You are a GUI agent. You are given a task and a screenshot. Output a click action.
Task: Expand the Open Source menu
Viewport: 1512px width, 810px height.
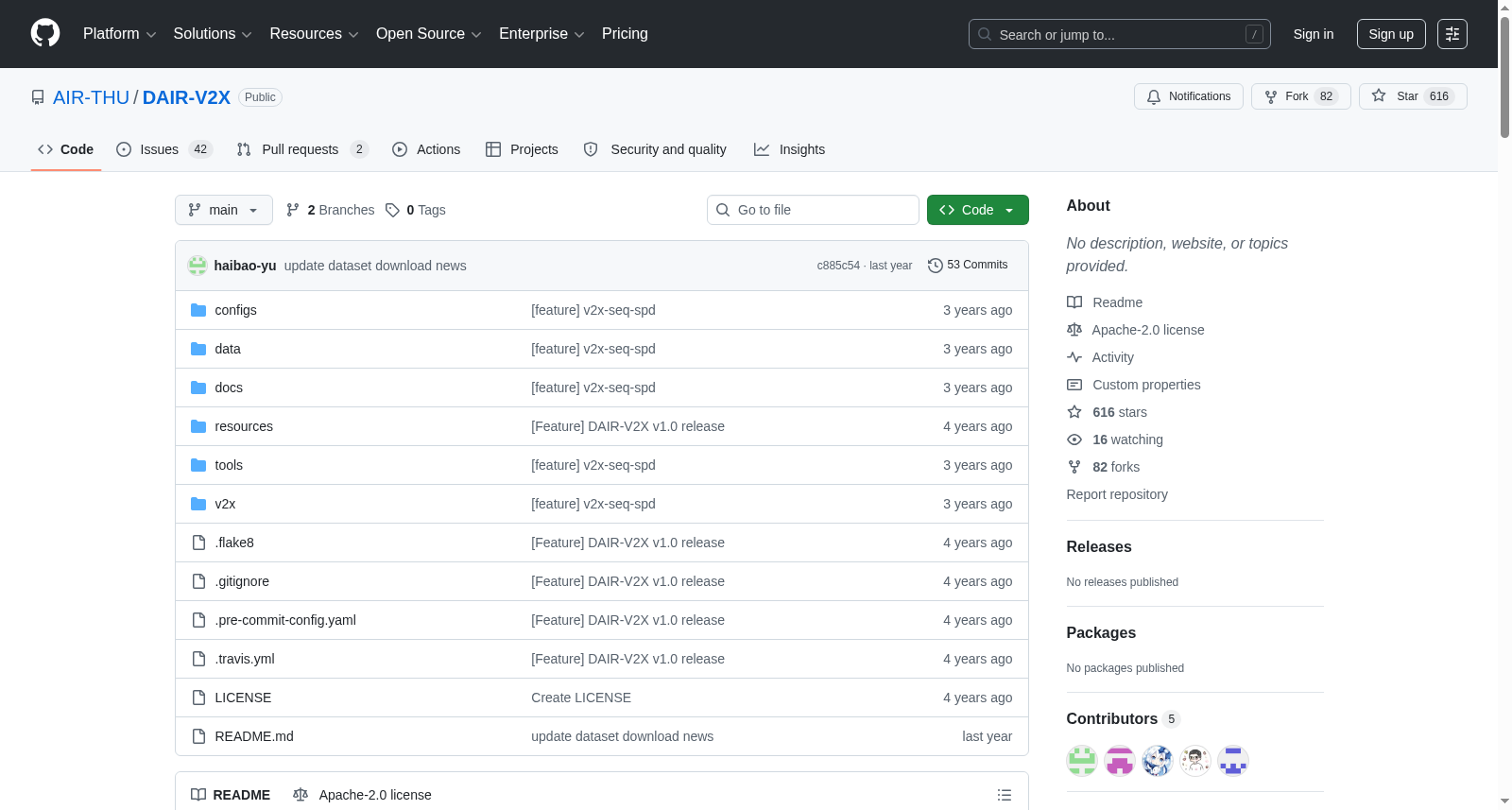(429, 34)
